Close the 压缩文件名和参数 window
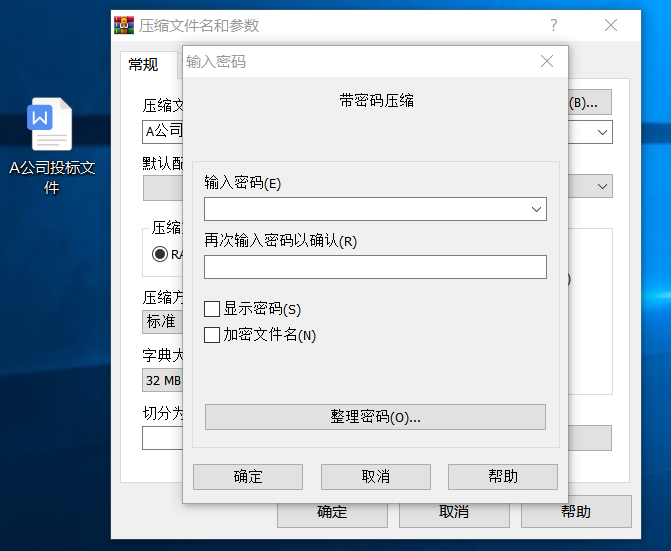The height and width of the screenshot is (551, 671). 611,25
